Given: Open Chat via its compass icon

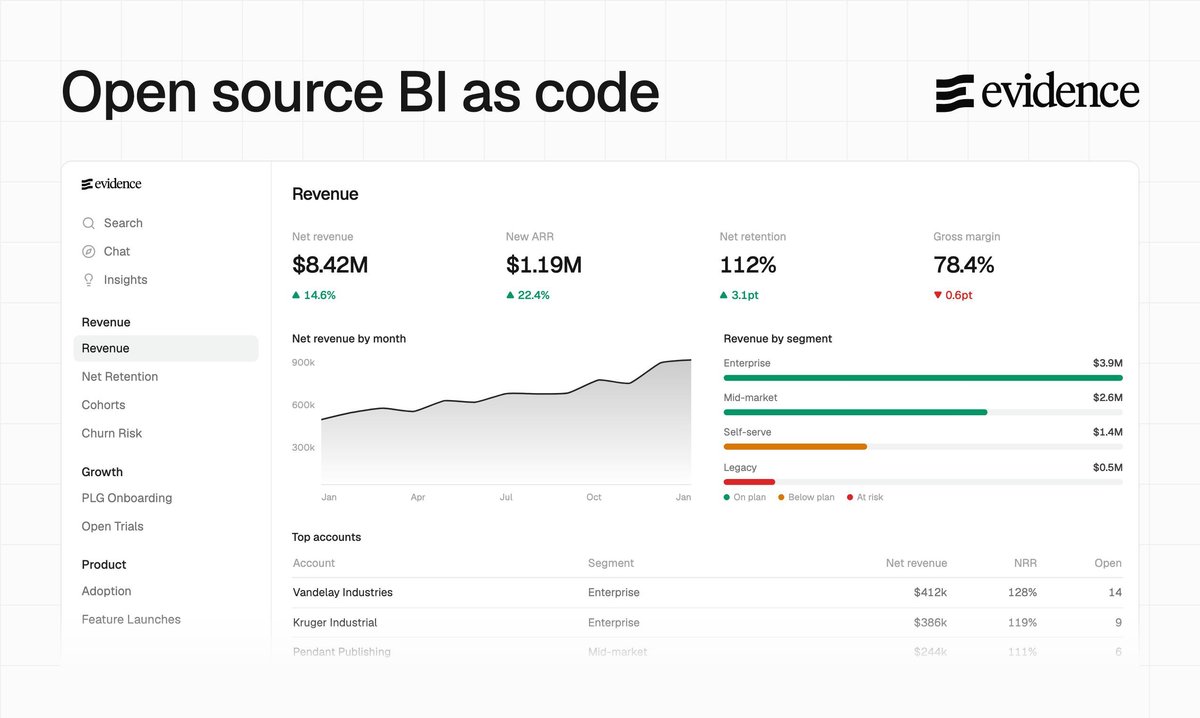Looking at the screenshot, I should coord(89,251).
